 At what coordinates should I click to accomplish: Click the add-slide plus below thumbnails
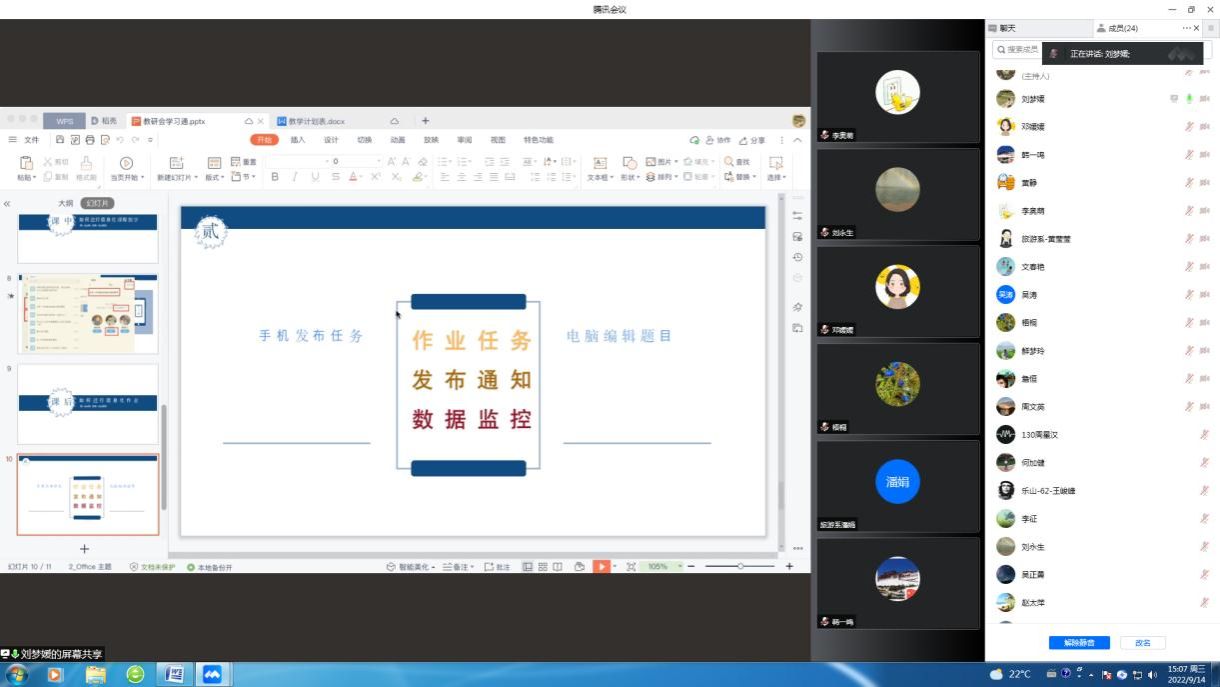85,549
